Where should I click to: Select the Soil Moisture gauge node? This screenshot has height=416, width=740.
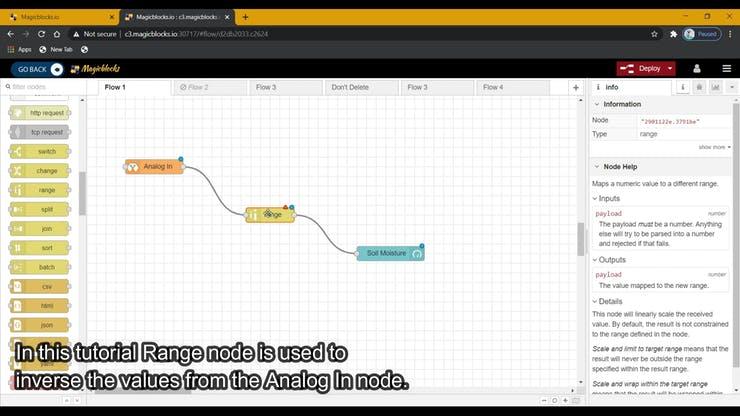point(389,253)
